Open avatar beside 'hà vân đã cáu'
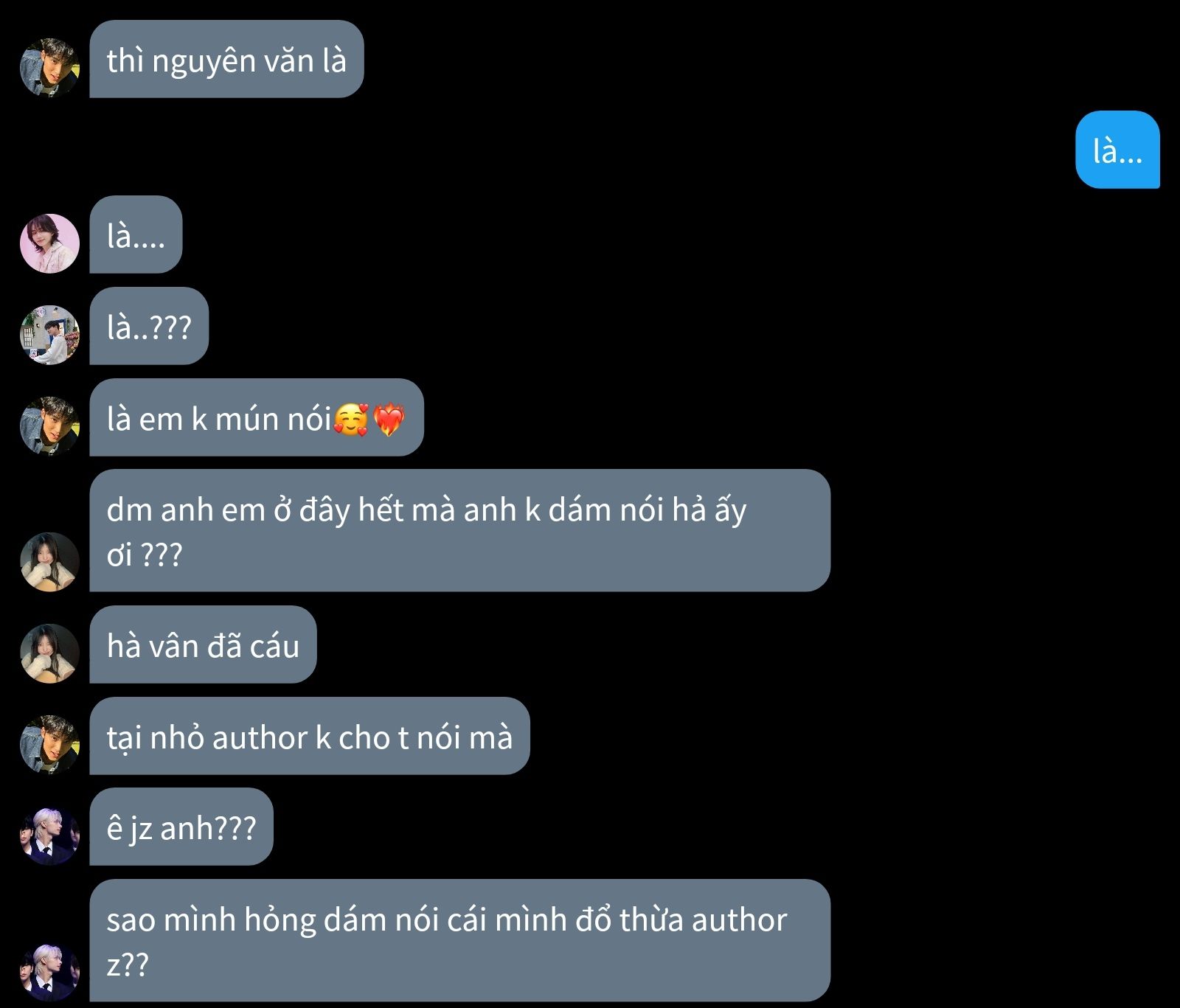The image size is (1180, 1008). [x=49, y=653]
